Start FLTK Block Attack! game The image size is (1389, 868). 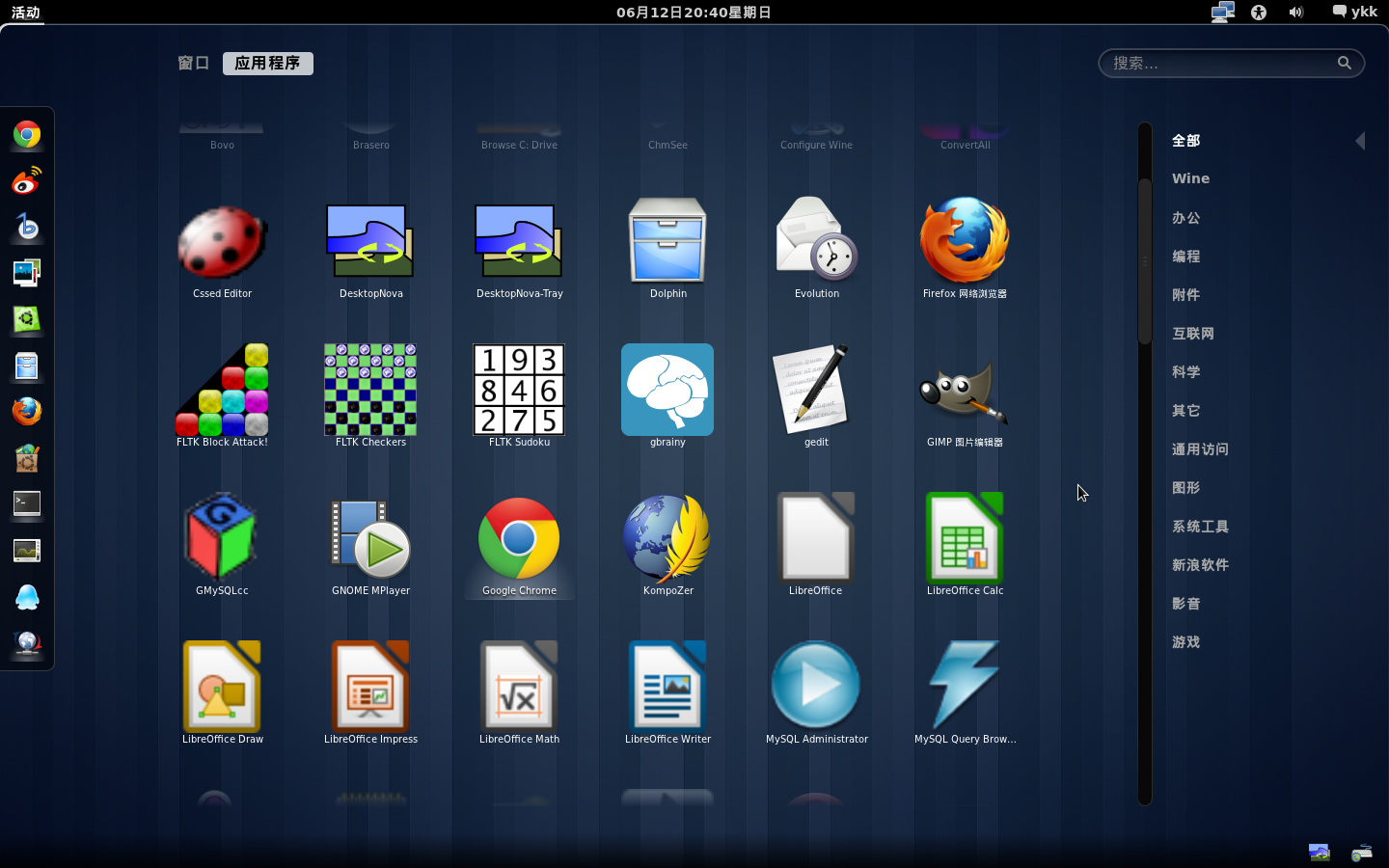click(x=222, y=390)
